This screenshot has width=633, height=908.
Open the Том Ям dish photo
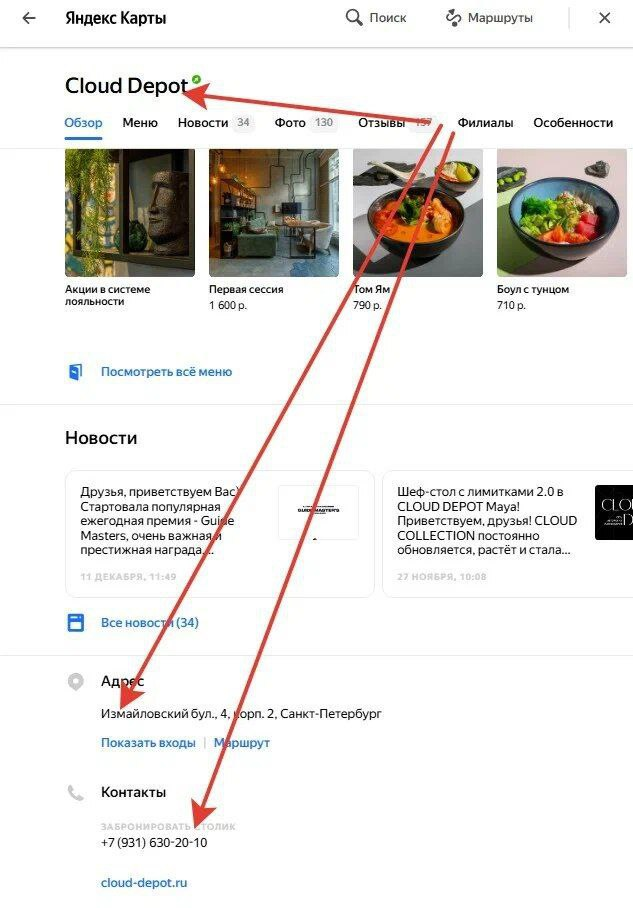418,213
